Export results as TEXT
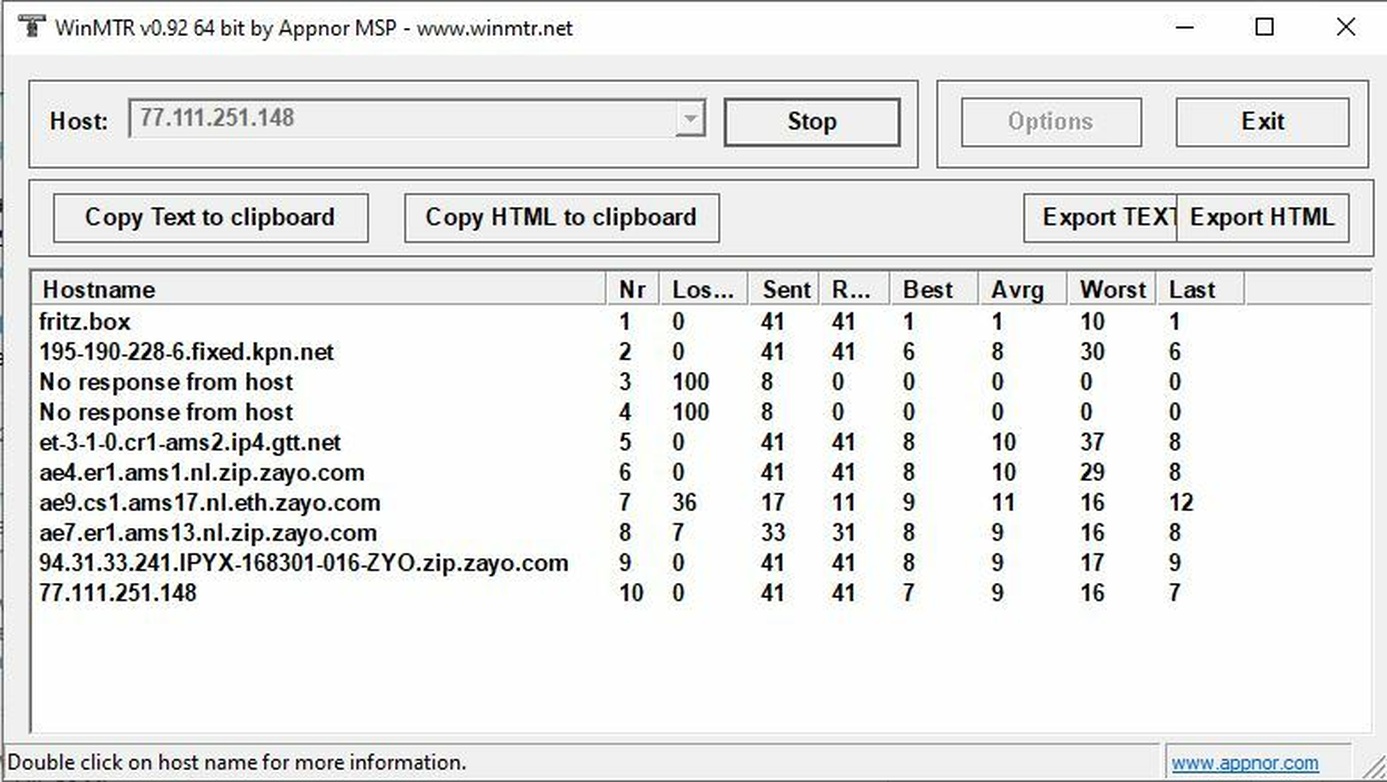The width and height of the screenshot is (1387, 782). [x=1100, y=218]
